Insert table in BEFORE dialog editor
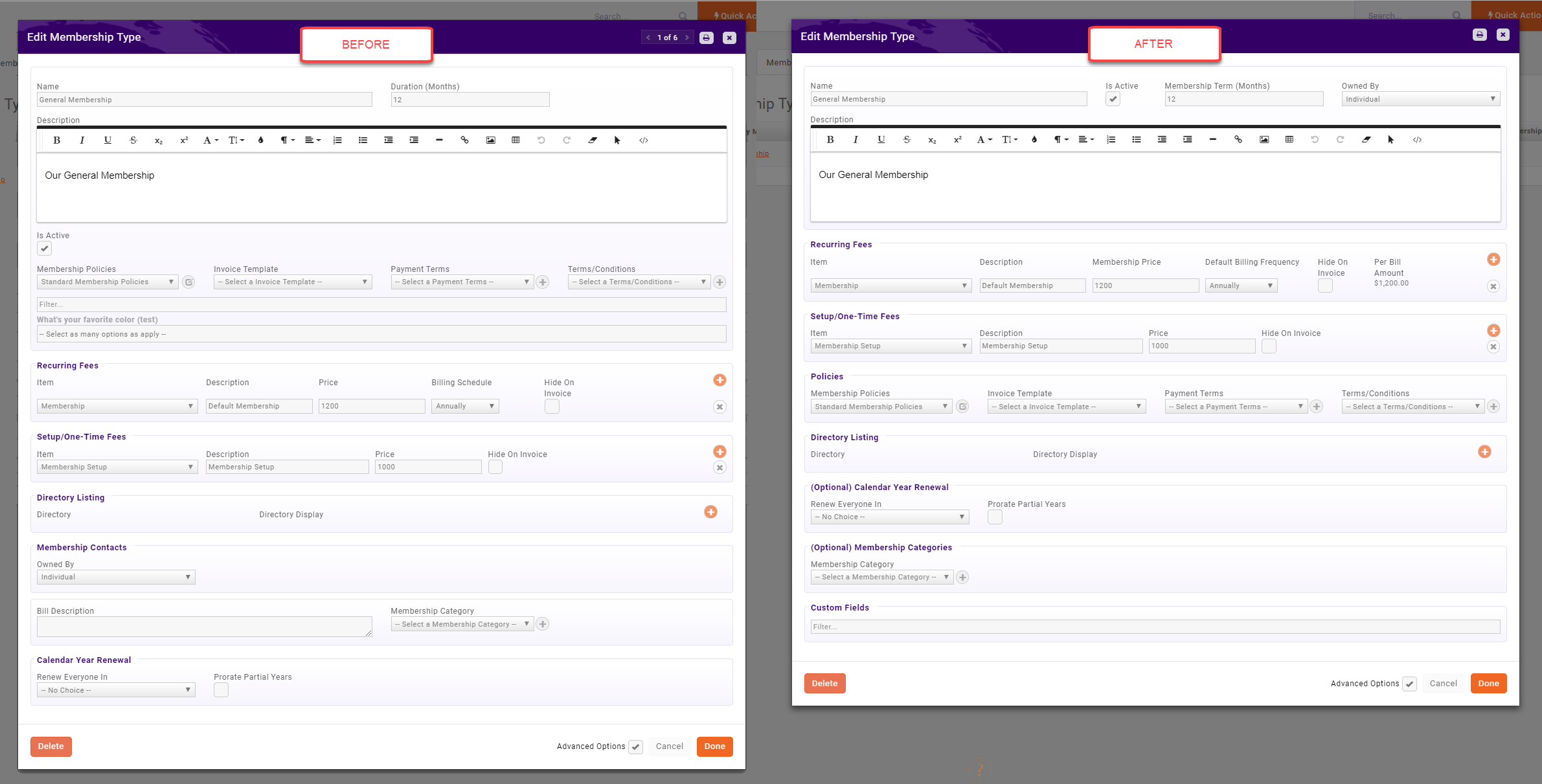The height and width of the screenshot is (784, 1542). (x=516, y=140)
